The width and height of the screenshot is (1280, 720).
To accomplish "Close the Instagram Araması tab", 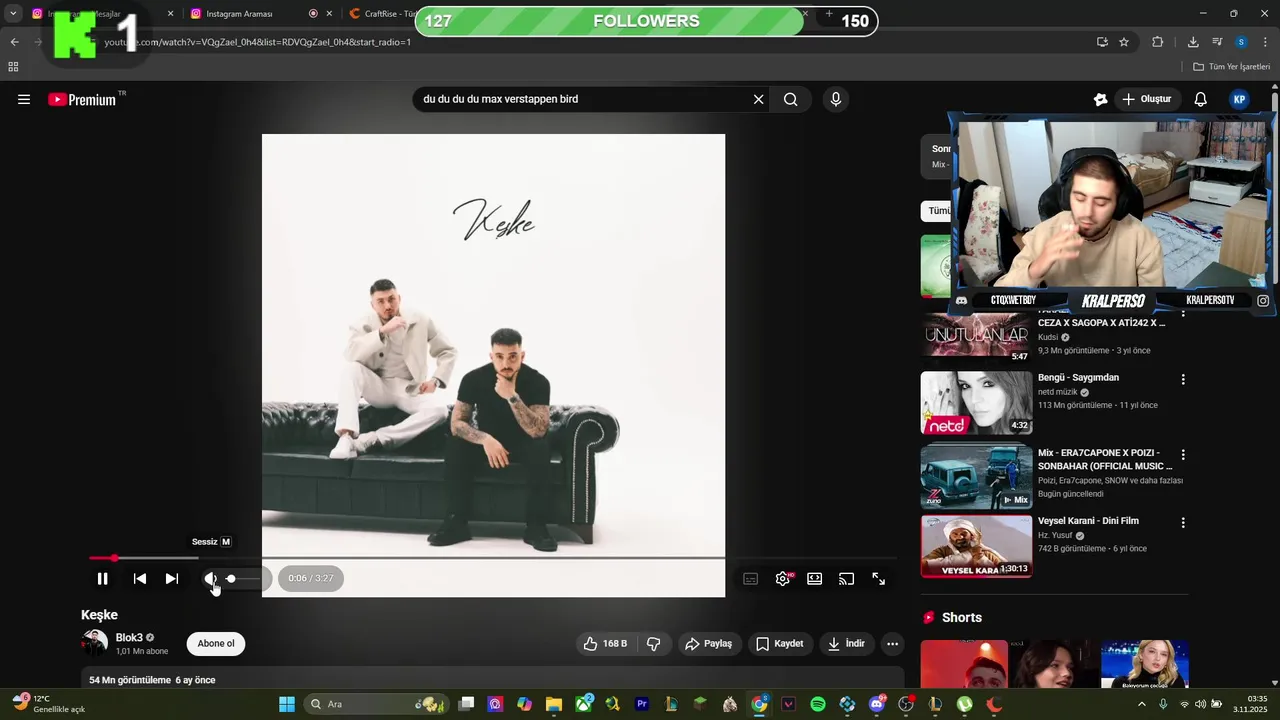I will [x=329, y=14].
